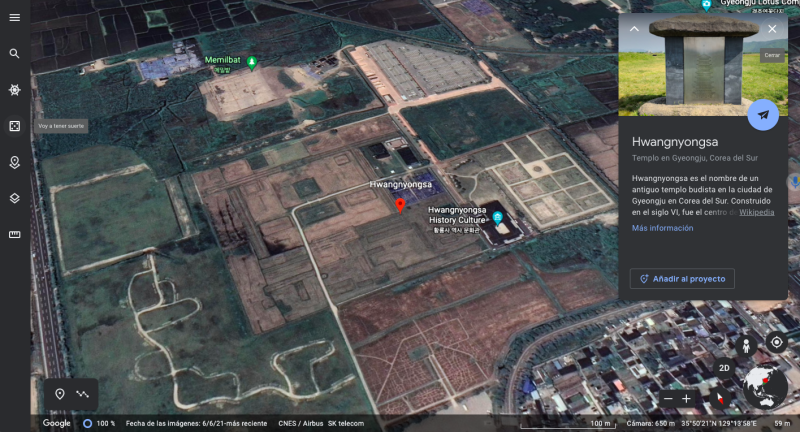800x432 pixels.
Task: Open the search tool in sidebar
Action: 14,54
